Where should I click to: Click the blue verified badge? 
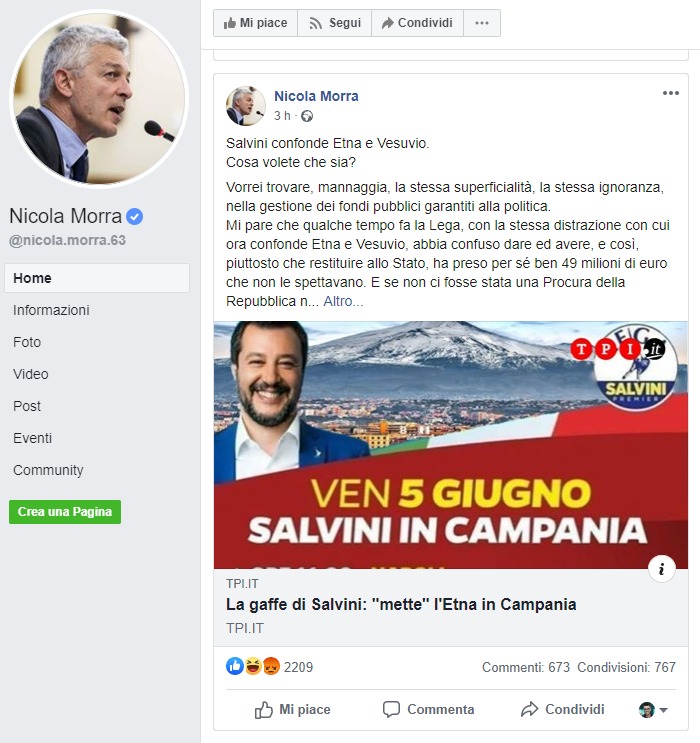135,217
